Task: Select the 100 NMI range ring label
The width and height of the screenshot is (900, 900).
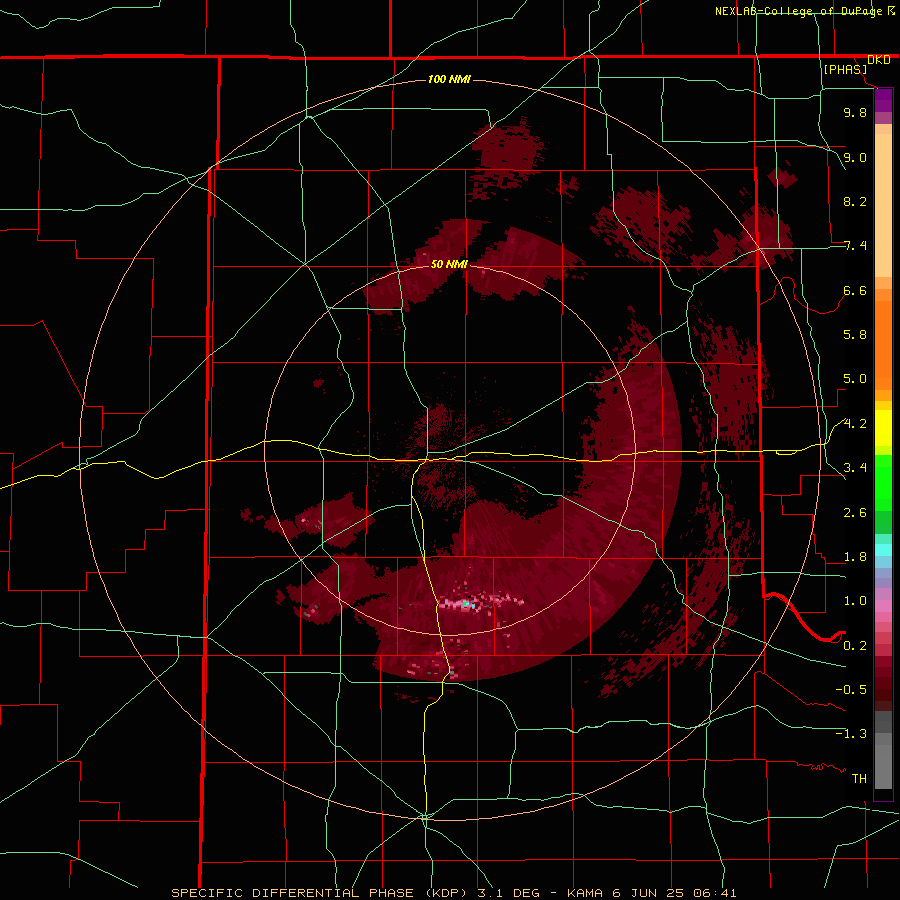Action: (449, 79)
